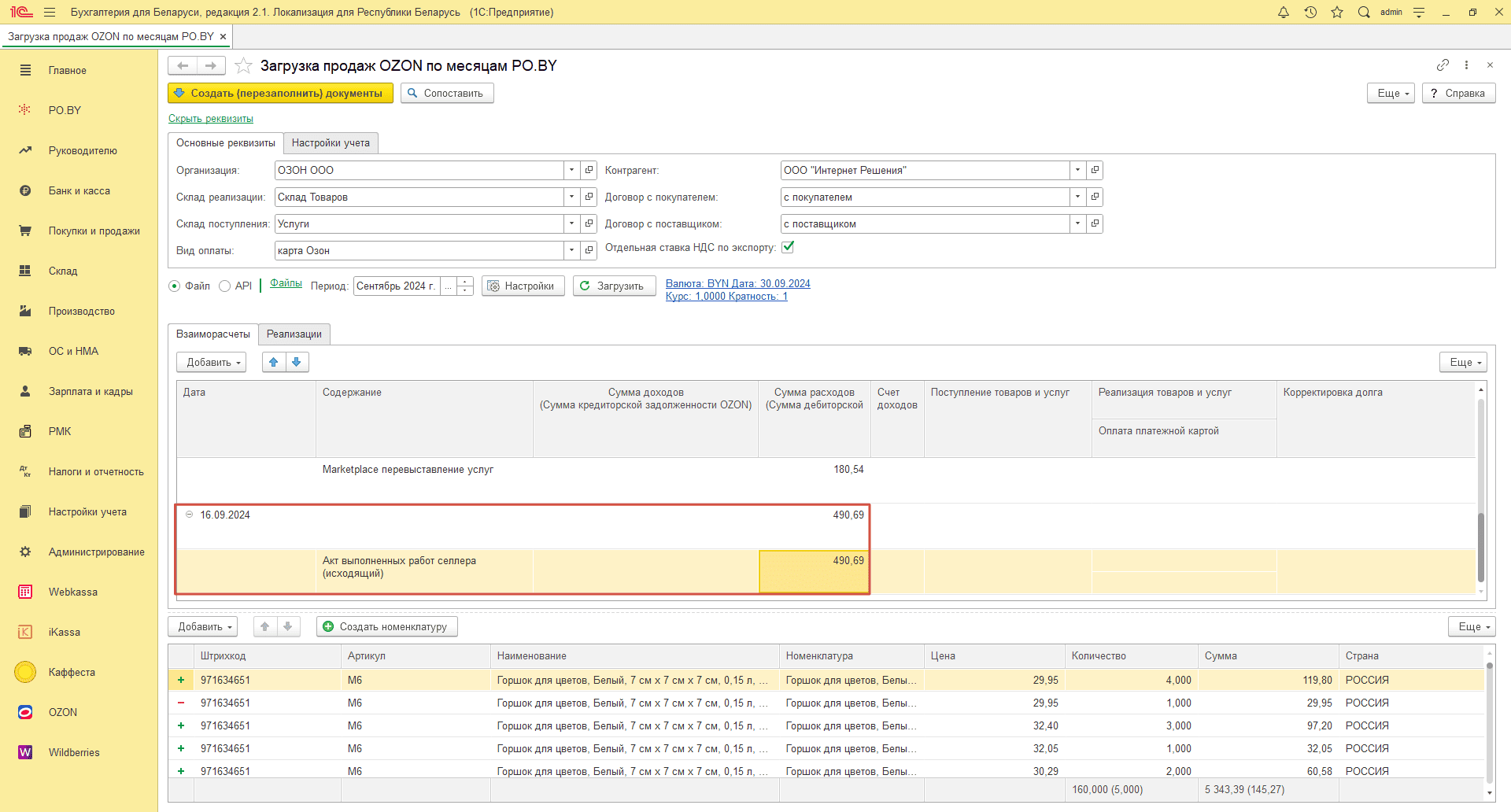1511x812 pixels.
Task: Open the history clock icon
Action: click(1310, 12)
